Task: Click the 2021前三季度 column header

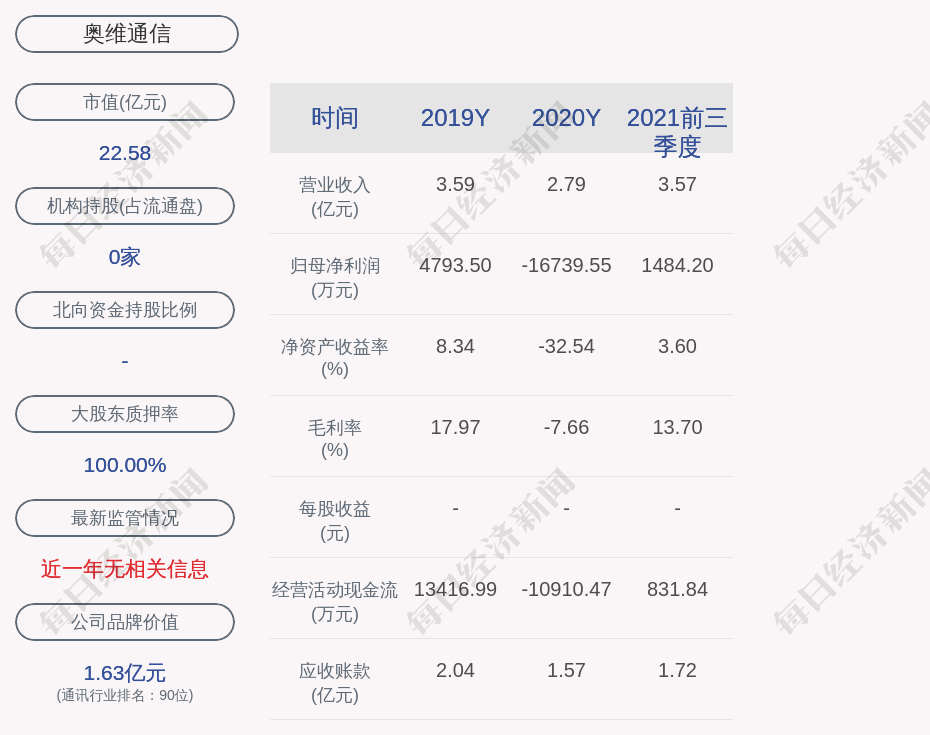Action: [677, 132]
